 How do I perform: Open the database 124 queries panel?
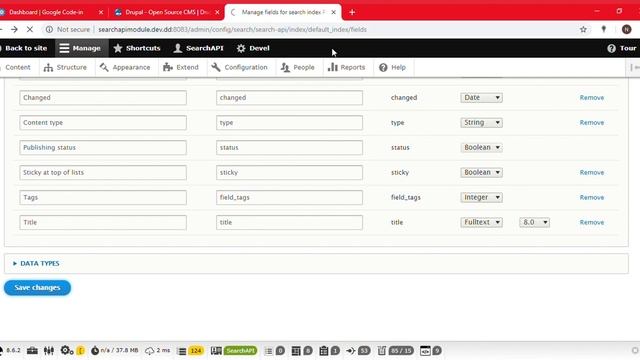point(191,350)
